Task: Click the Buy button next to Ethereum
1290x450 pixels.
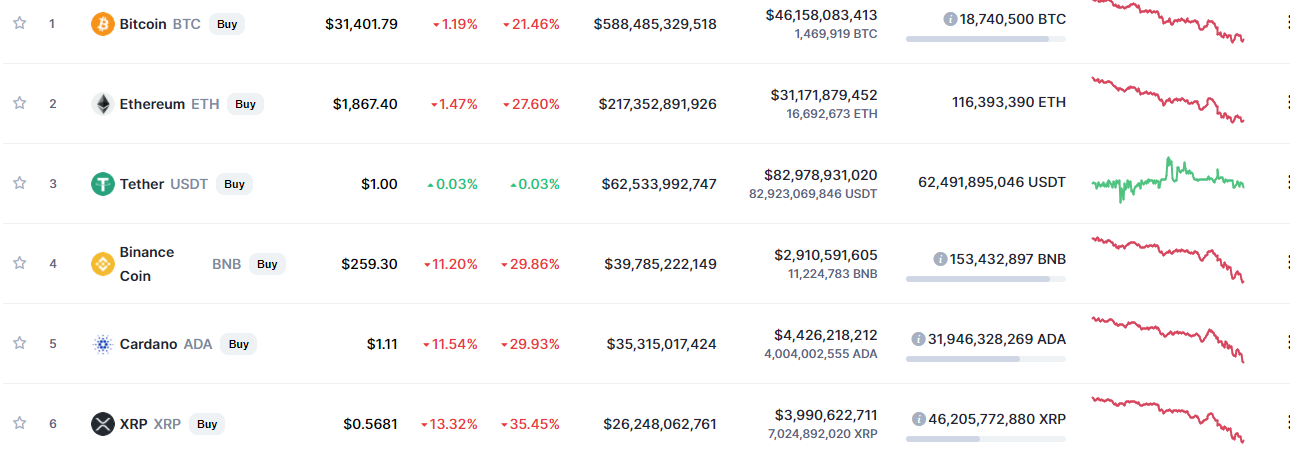Action: 245,104
